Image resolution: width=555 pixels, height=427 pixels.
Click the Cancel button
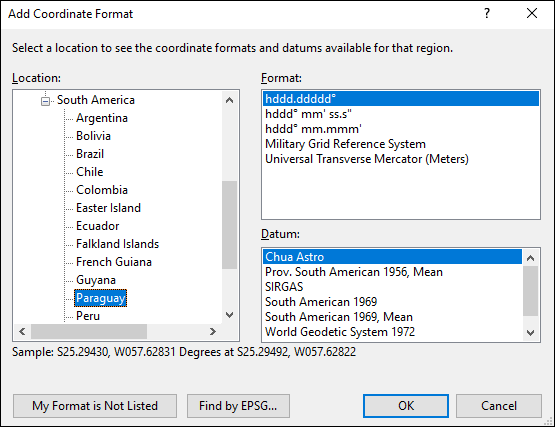pyautogui.click(x=499, y=406)
